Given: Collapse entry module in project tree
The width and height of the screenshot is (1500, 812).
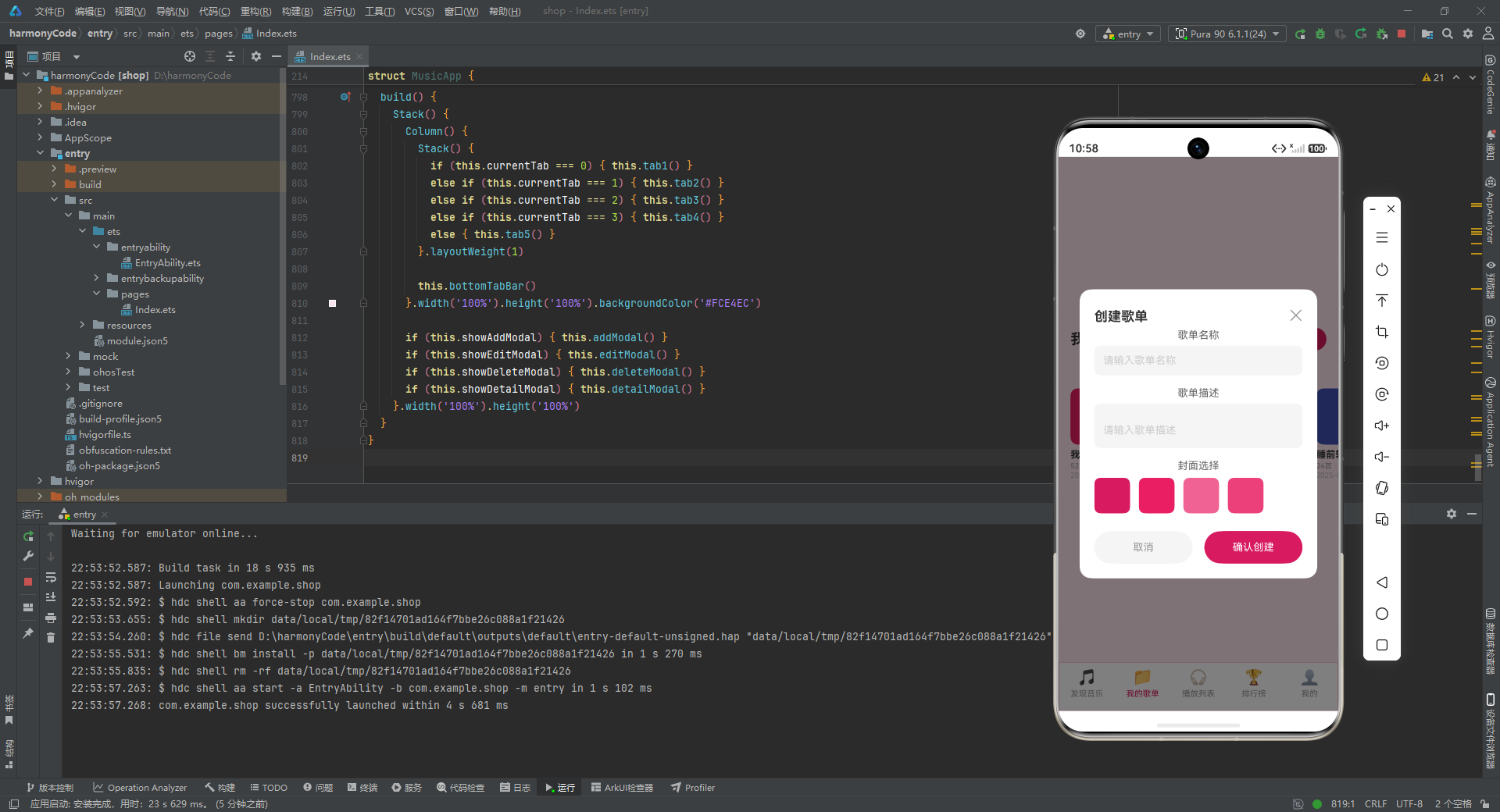Looking at the screenshot, I should click(40, 153).
